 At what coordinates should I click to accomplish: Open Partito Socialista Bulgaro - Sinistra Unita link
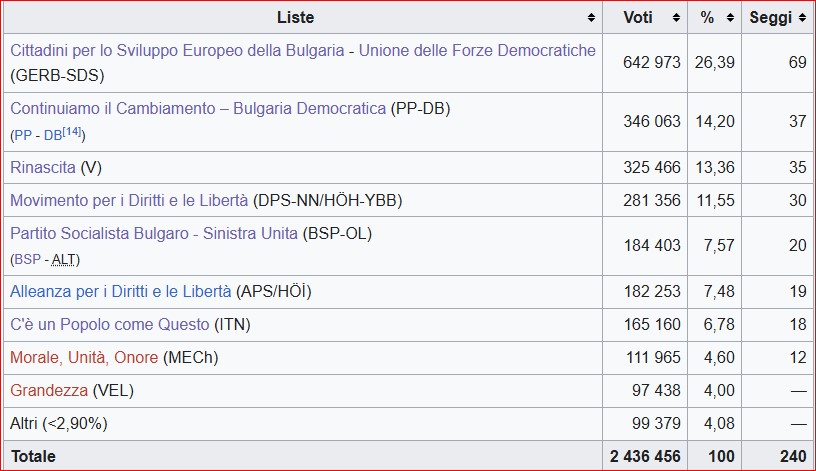[154, 234]
